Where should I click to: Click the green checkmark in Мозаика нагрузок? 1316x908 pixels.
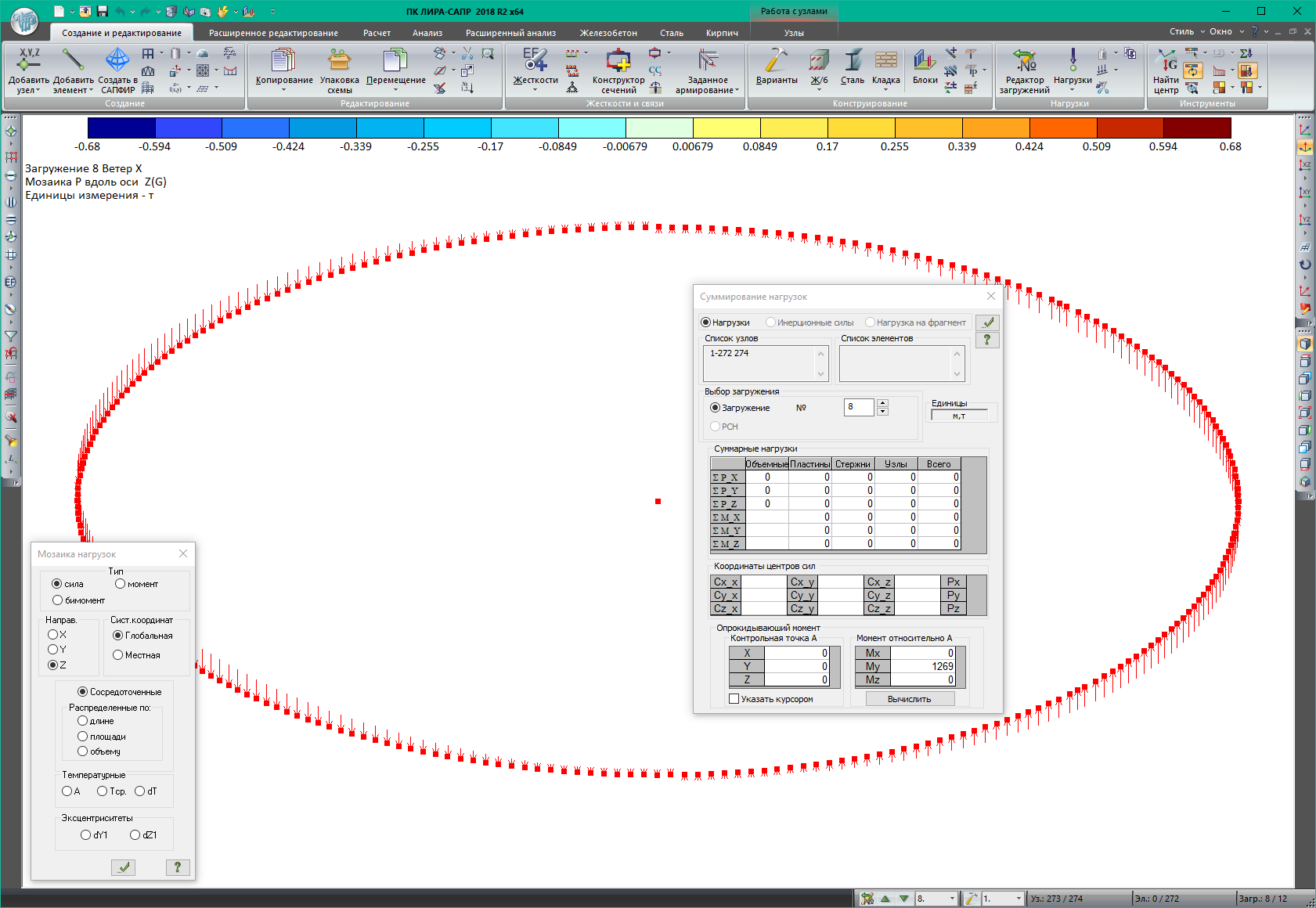123,867
